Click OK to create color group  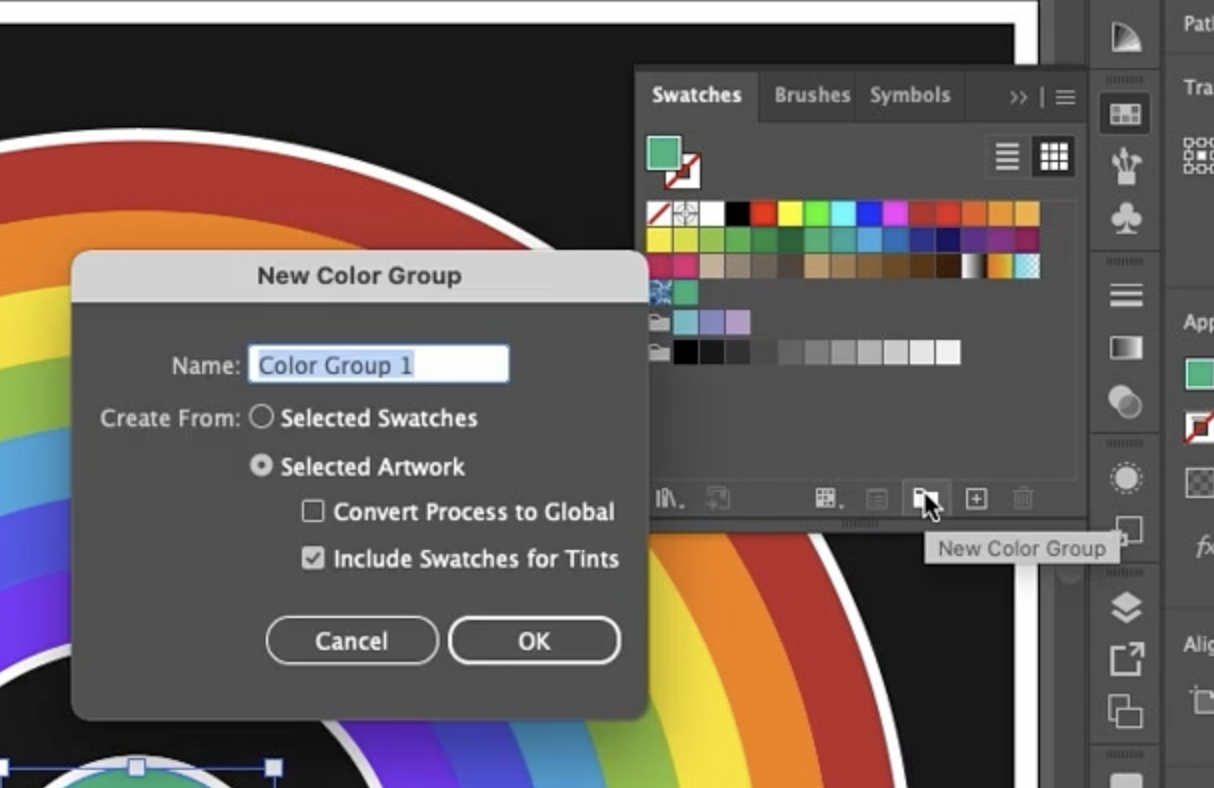point(534,641)
